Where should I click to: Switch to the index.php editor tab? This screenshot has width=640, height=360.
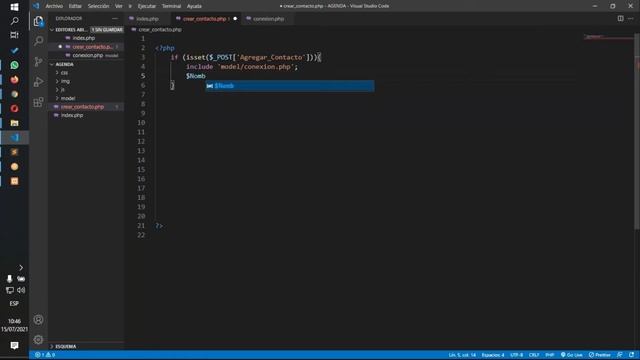pyautogui.click(x=147, y=19)
